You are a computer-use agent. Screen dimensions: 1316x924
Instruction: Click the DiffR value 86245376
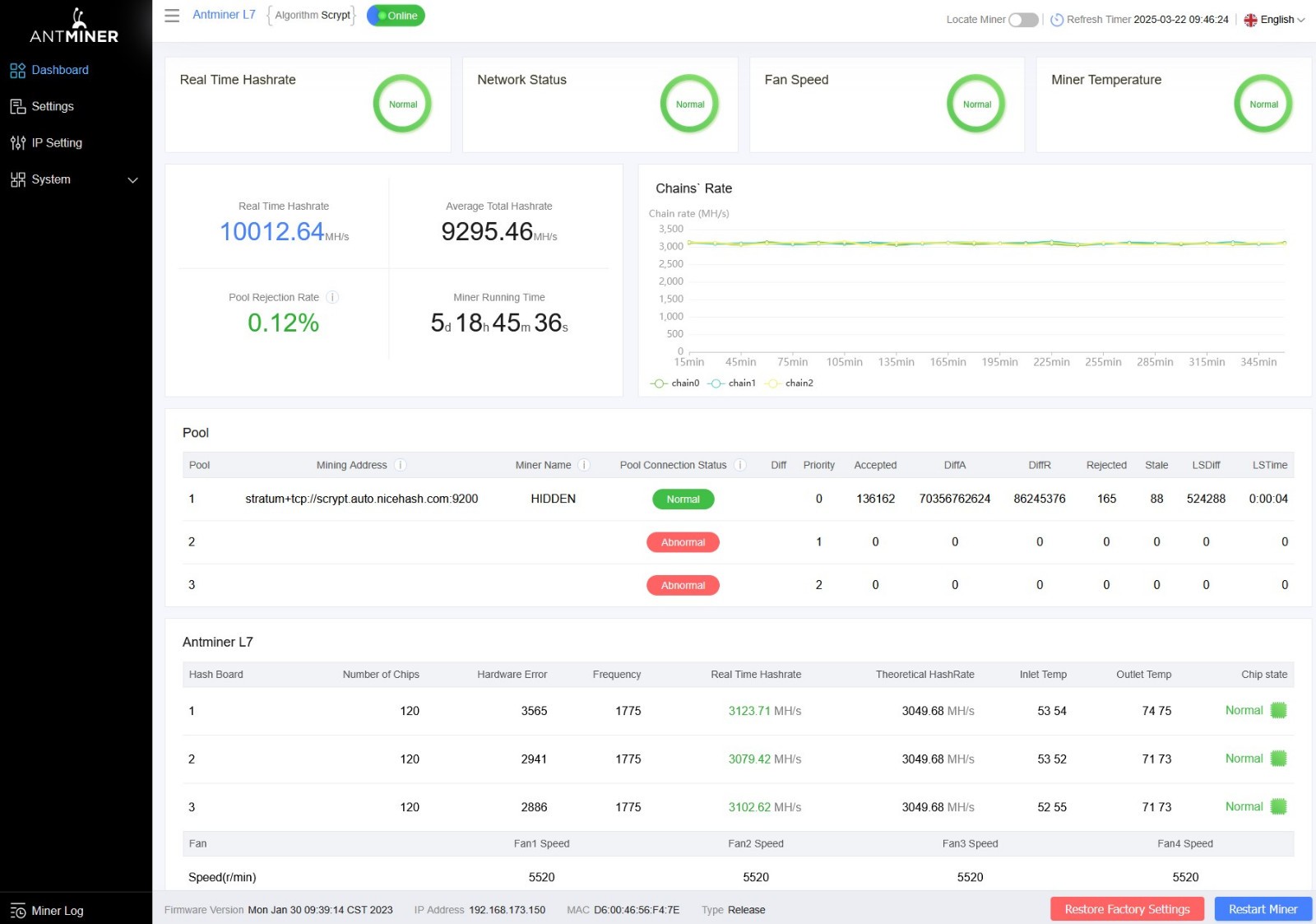pos(1040,499)
